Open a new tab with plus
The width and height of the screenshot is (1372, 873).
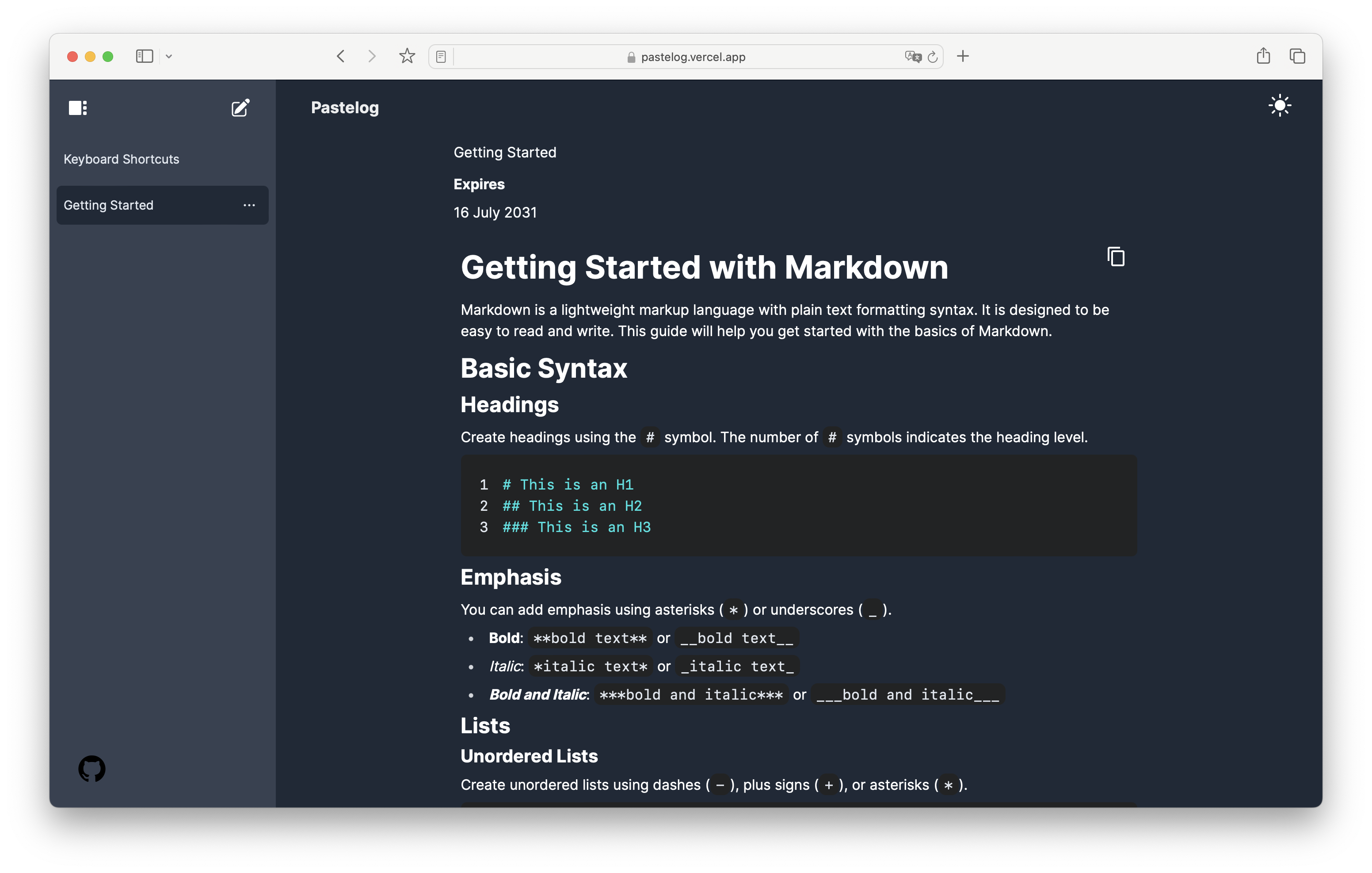click(963, 57)
